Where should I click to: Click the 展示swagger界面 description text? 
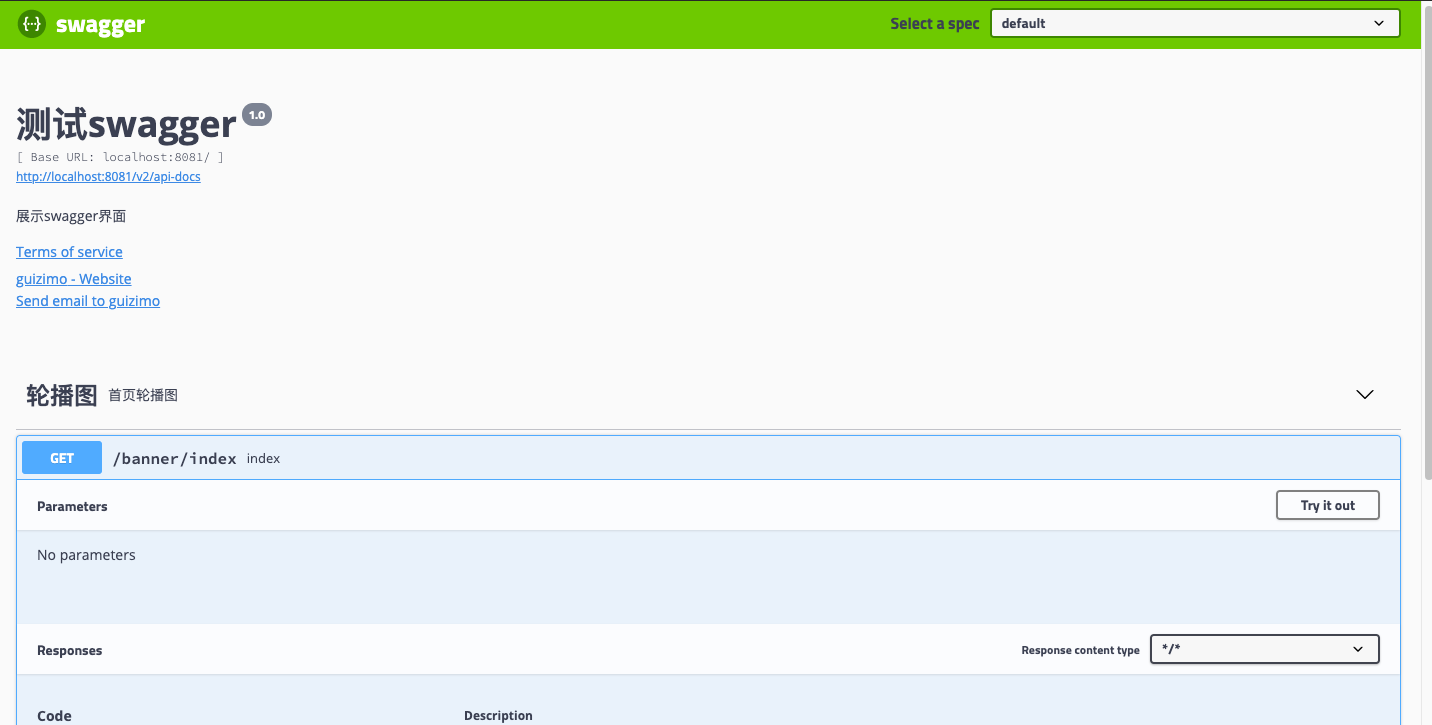coord(71,216)
